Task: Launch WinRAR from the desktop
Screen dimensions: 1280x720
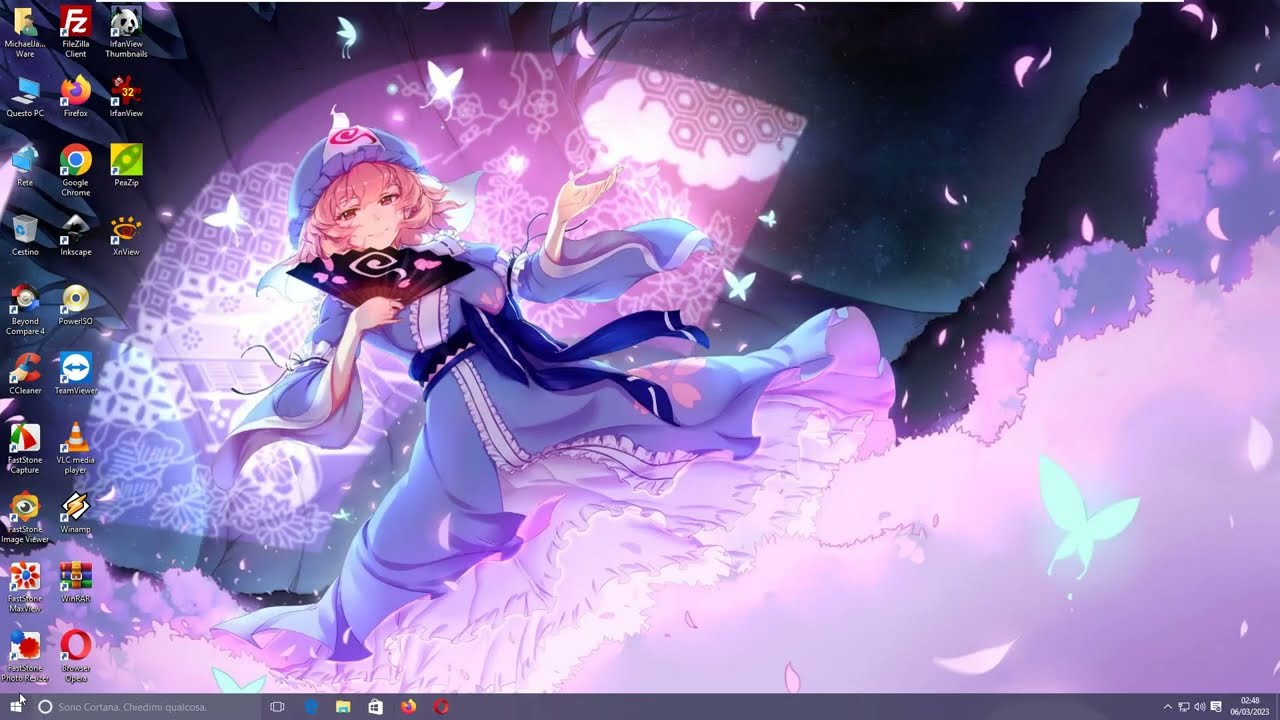Action: [x=75, y=581]
